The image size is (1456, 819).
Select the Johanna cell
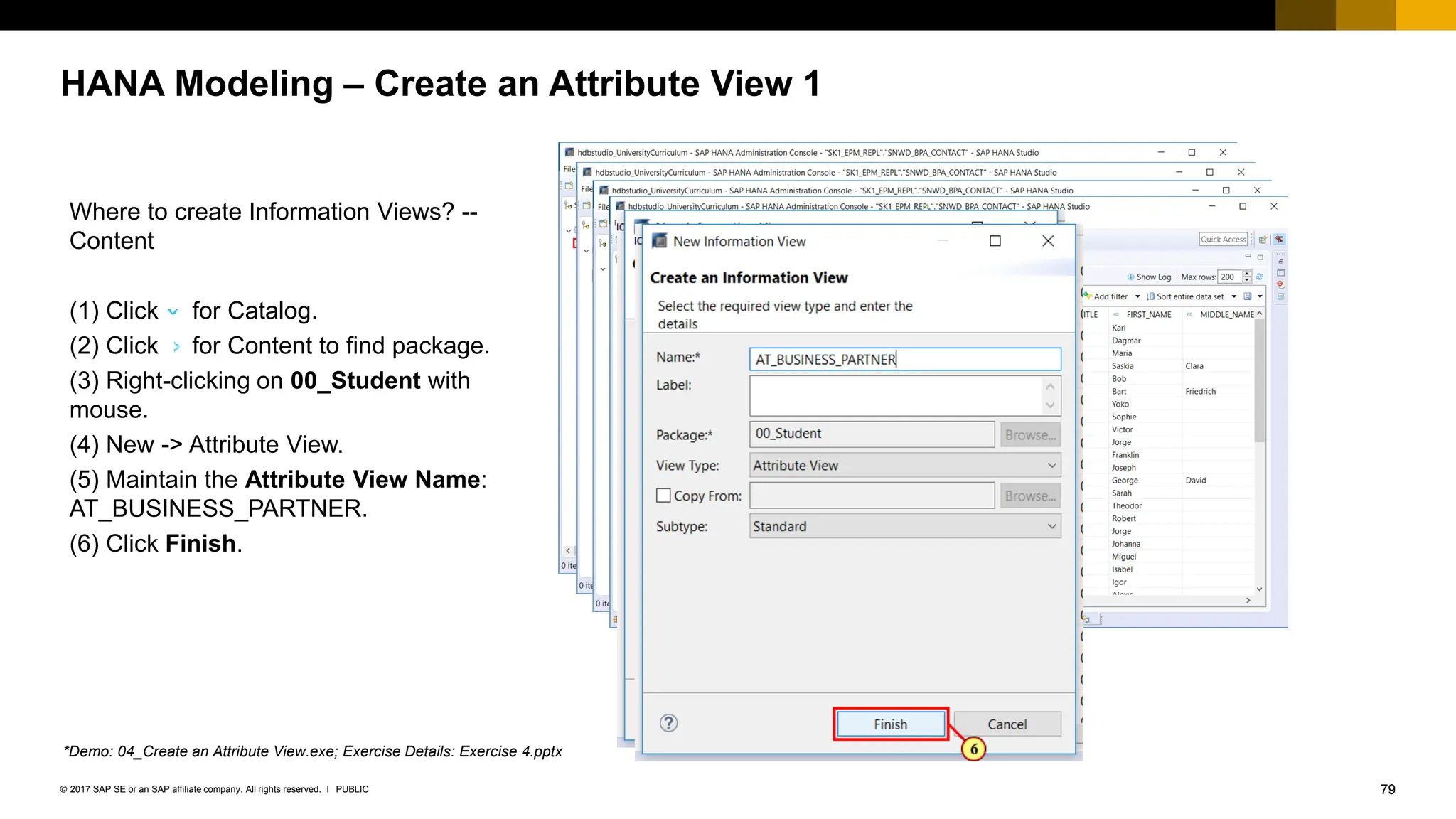[1146, 544]
